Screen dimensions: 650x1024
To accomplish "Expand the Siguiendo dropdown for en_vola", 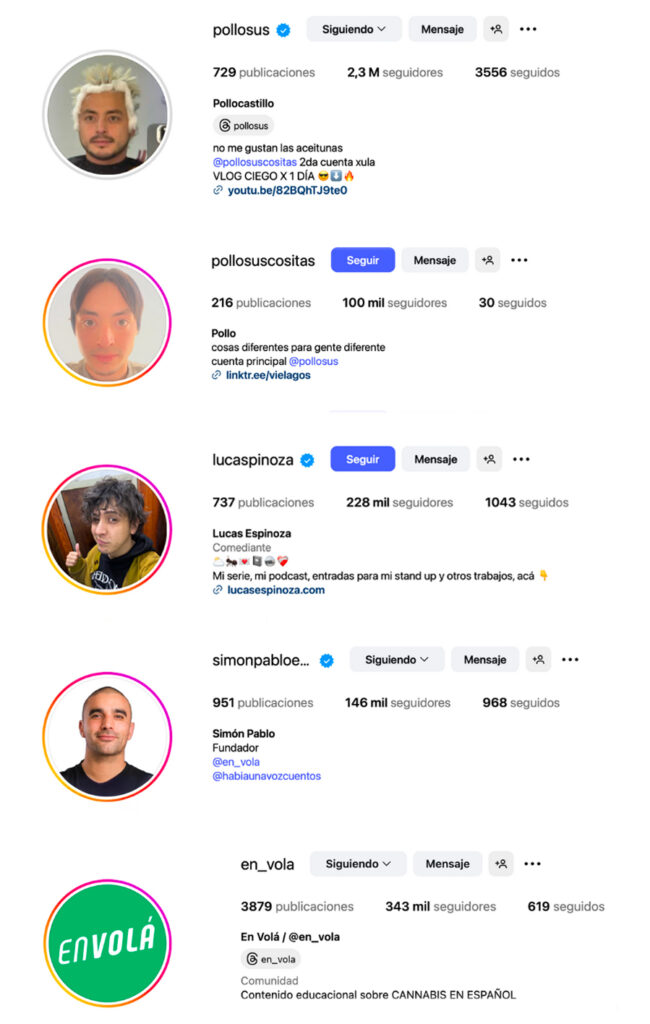I will point(358,863).
